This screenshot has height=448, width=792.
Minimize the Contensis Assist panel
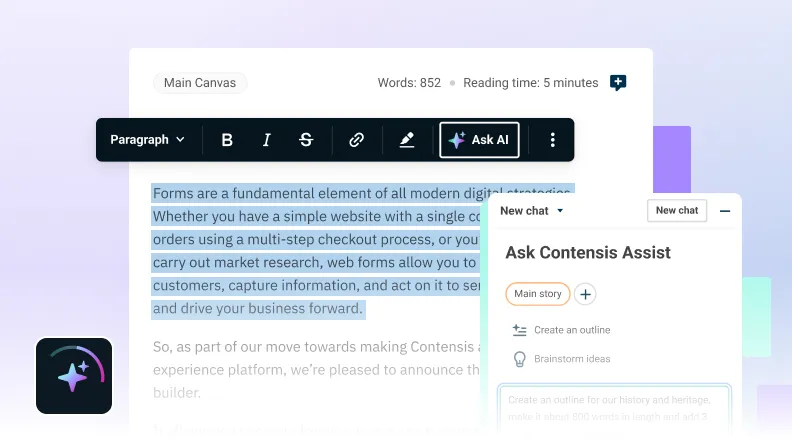click(725, 211)
